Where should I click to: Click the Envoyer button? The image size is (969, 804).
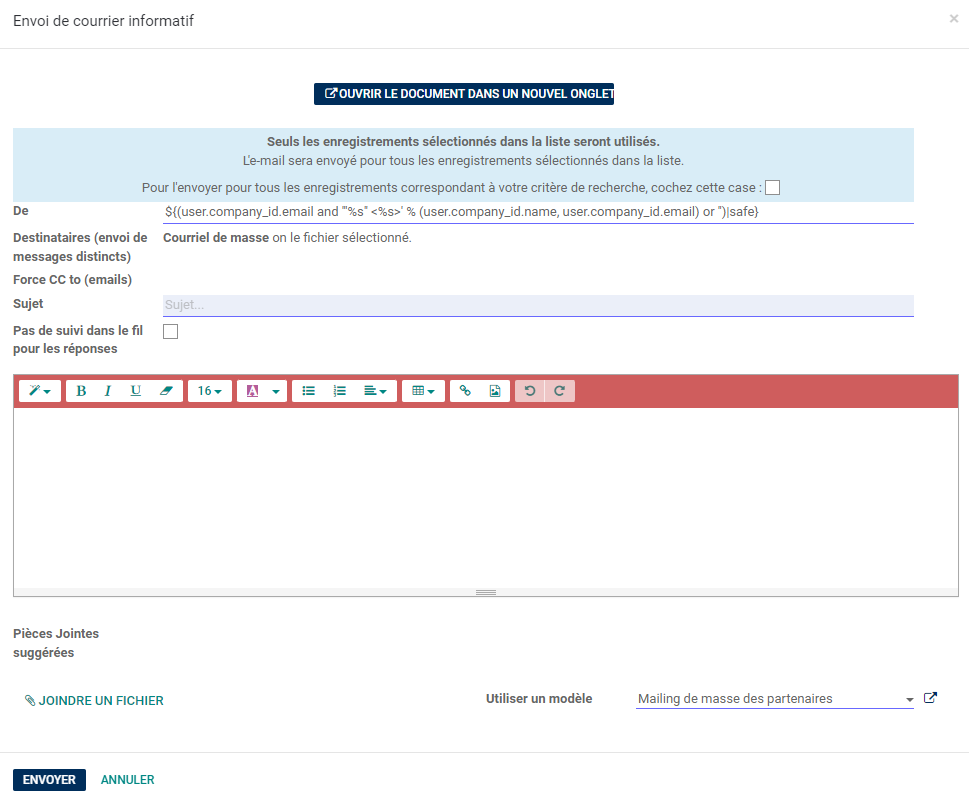coord(49,780)
